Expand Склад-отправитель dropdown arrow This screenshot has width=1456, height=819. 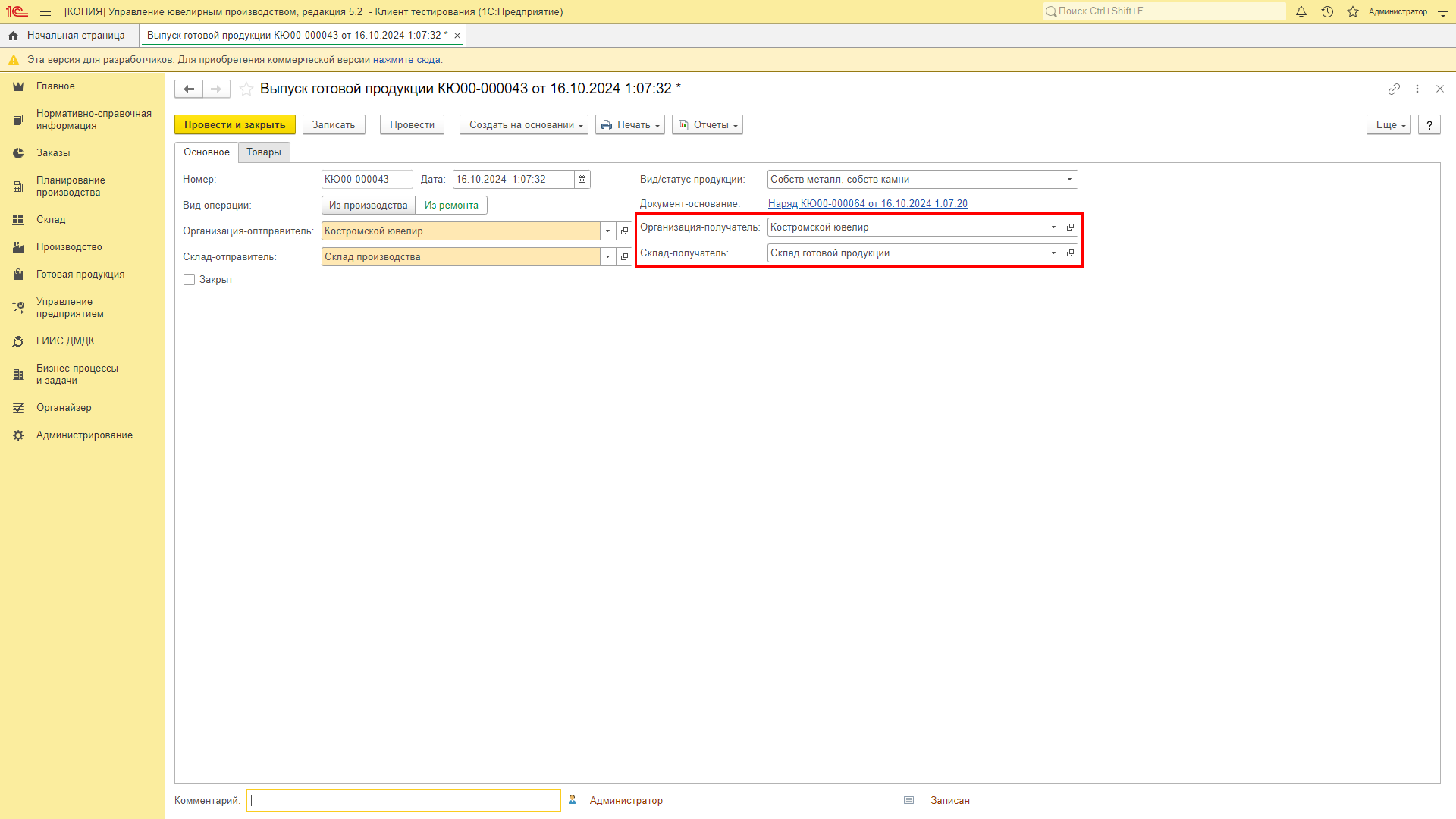[x=607, y=257]
